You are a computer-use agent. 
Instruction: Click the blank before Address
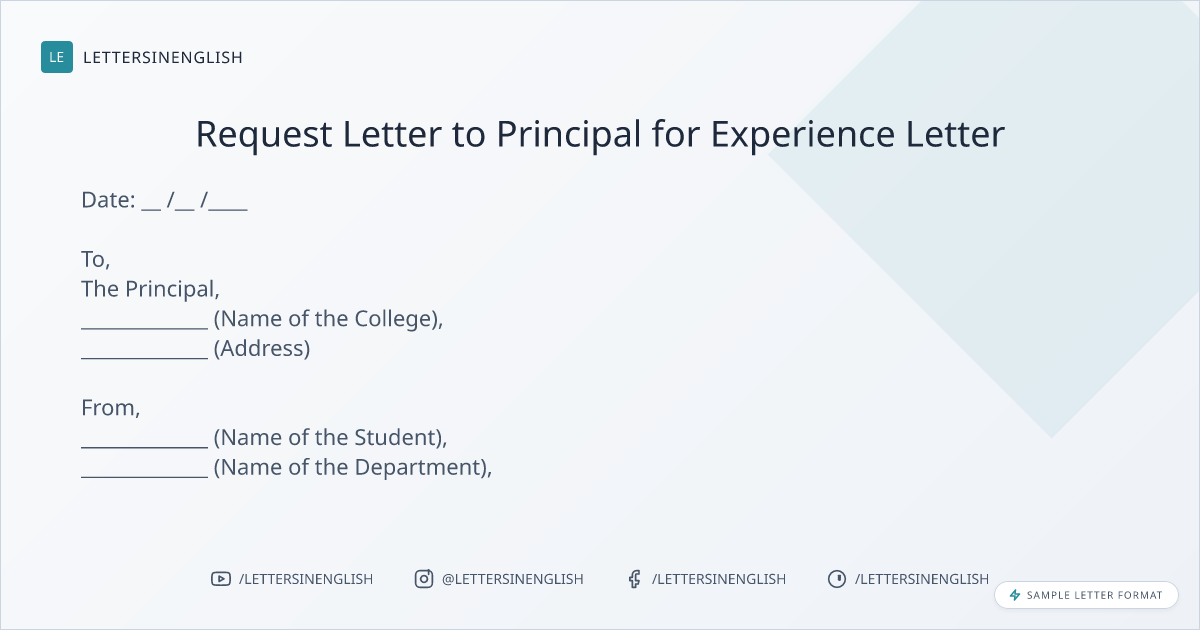click(x=144, y=352)
